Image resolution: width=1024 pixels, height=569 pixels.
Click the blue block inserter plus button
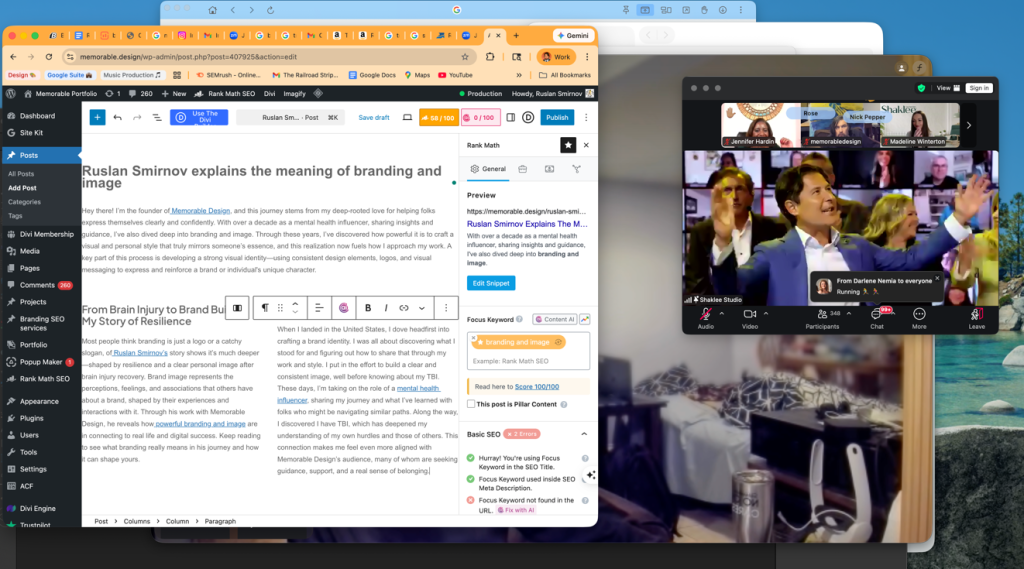97,117
